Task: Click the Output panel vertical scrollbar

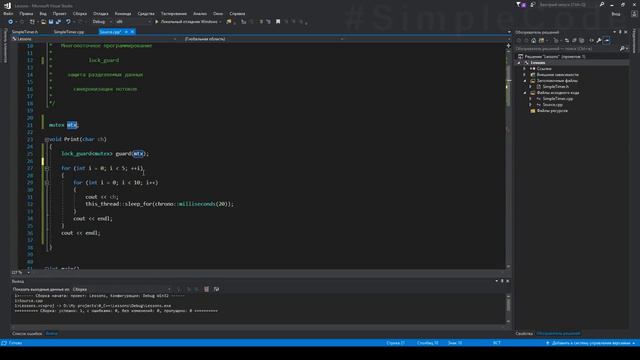Action: (508, 309)
